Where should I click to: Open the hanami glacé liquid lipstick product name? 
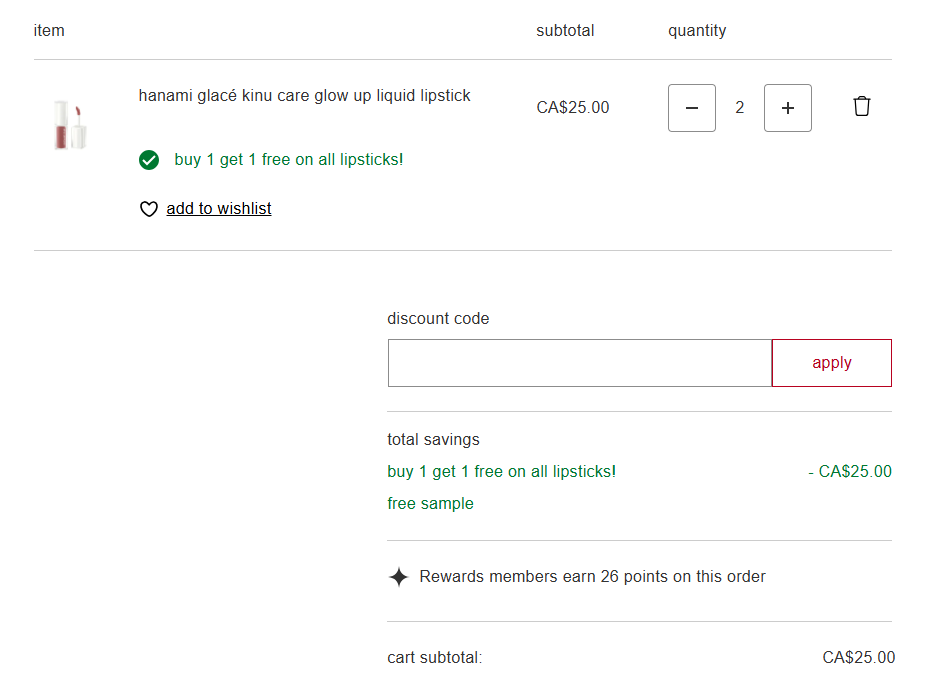click(x=304, y=96)
